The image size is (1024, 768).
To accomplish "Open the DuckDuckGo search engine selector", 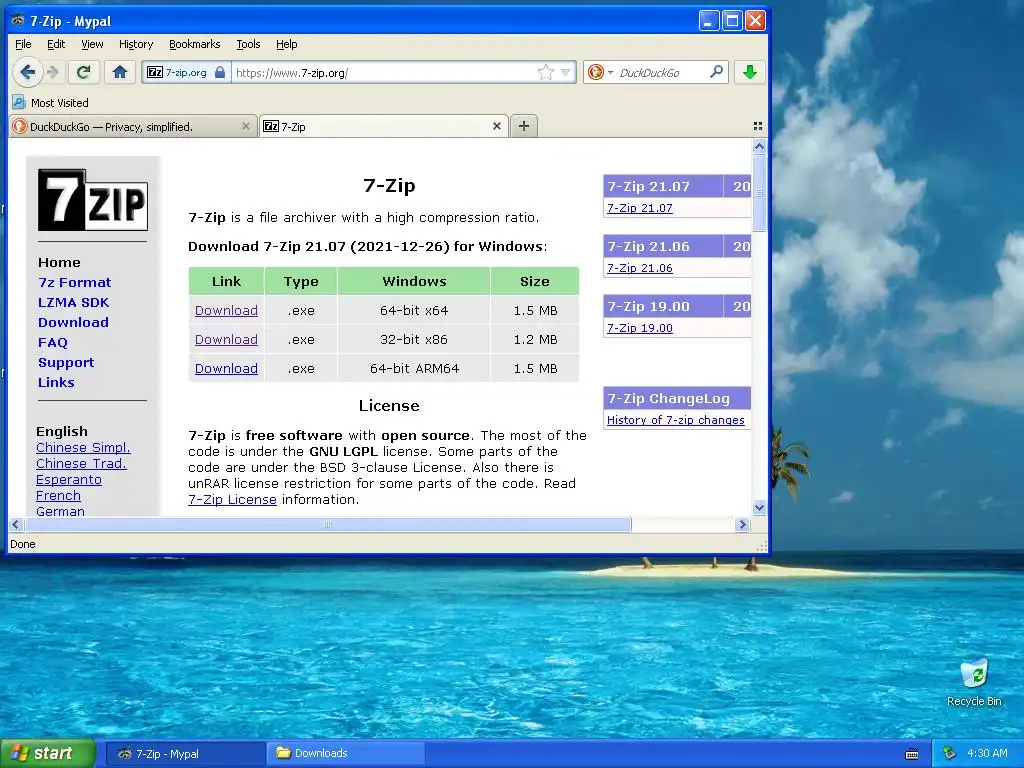I will 600,72.
